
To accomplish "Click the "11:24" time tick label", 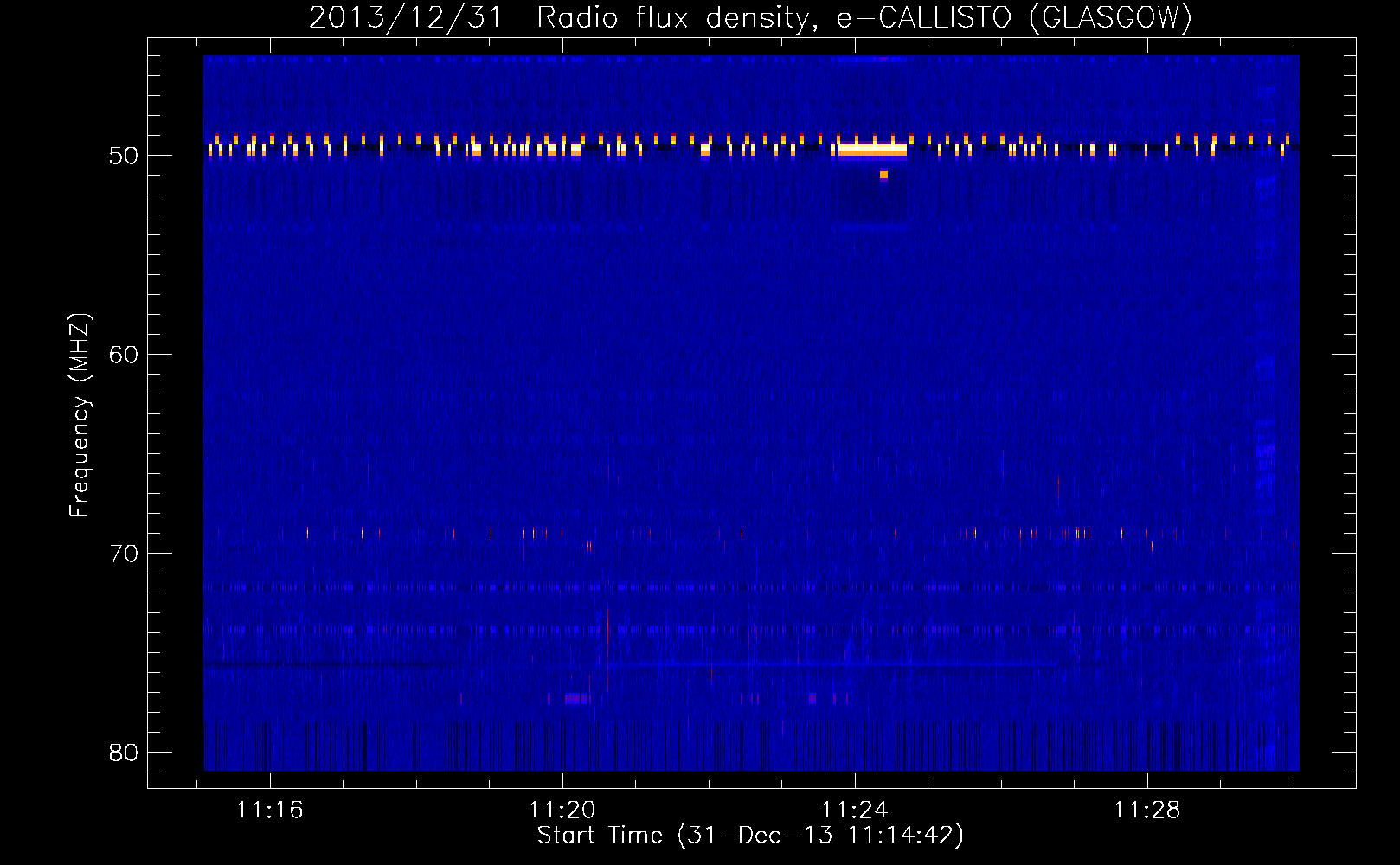I will 855,811.
